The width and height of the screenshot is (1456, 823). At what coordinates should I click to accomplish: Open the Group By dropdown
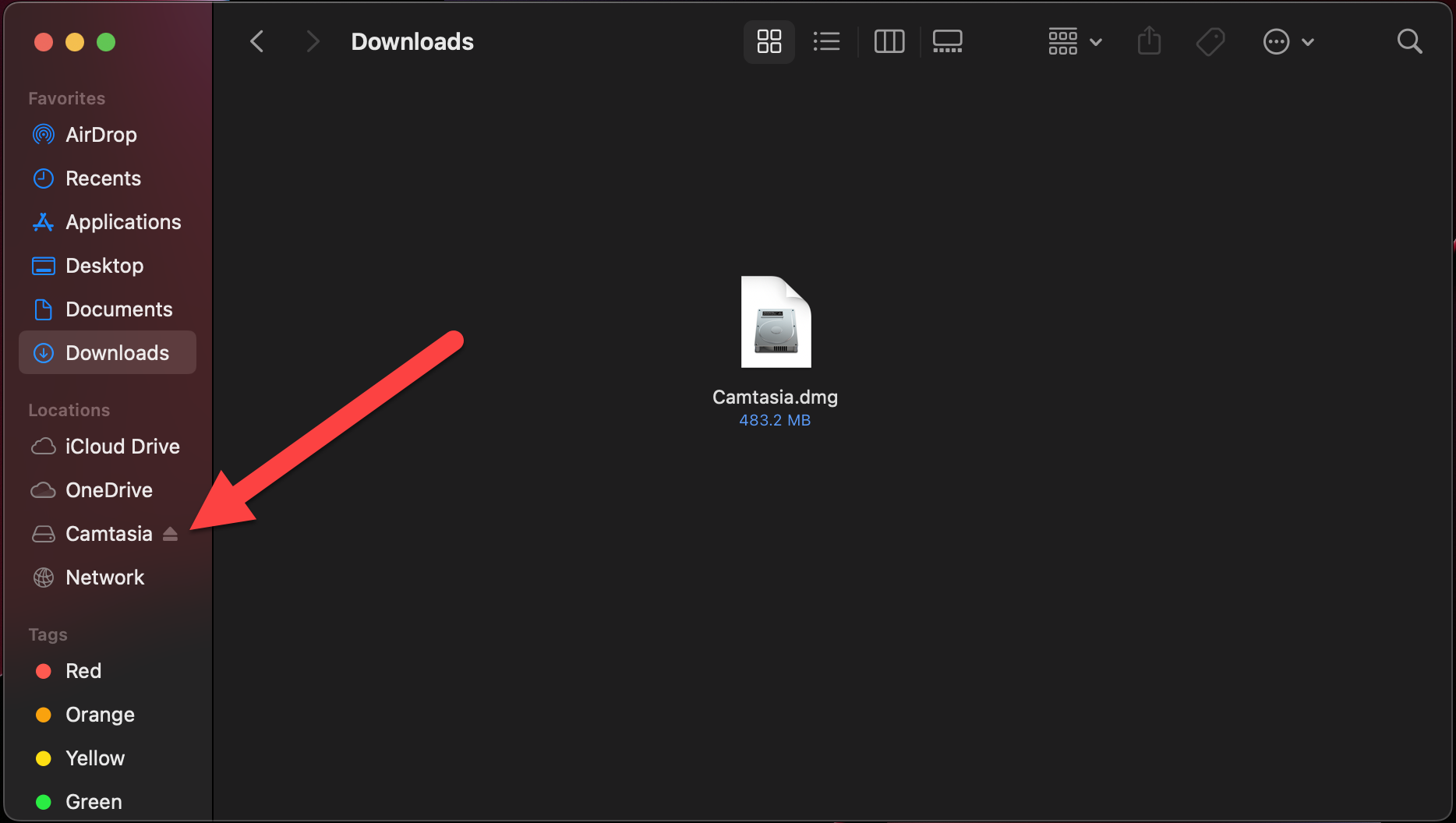pyautogui.click(x=1074, y=41)
